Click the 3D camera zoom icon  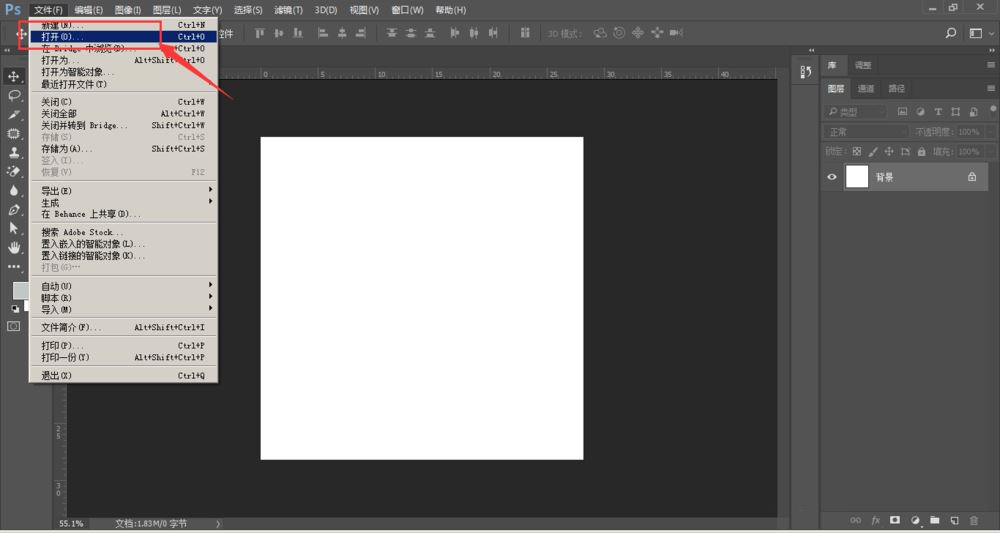click(677, 33)
